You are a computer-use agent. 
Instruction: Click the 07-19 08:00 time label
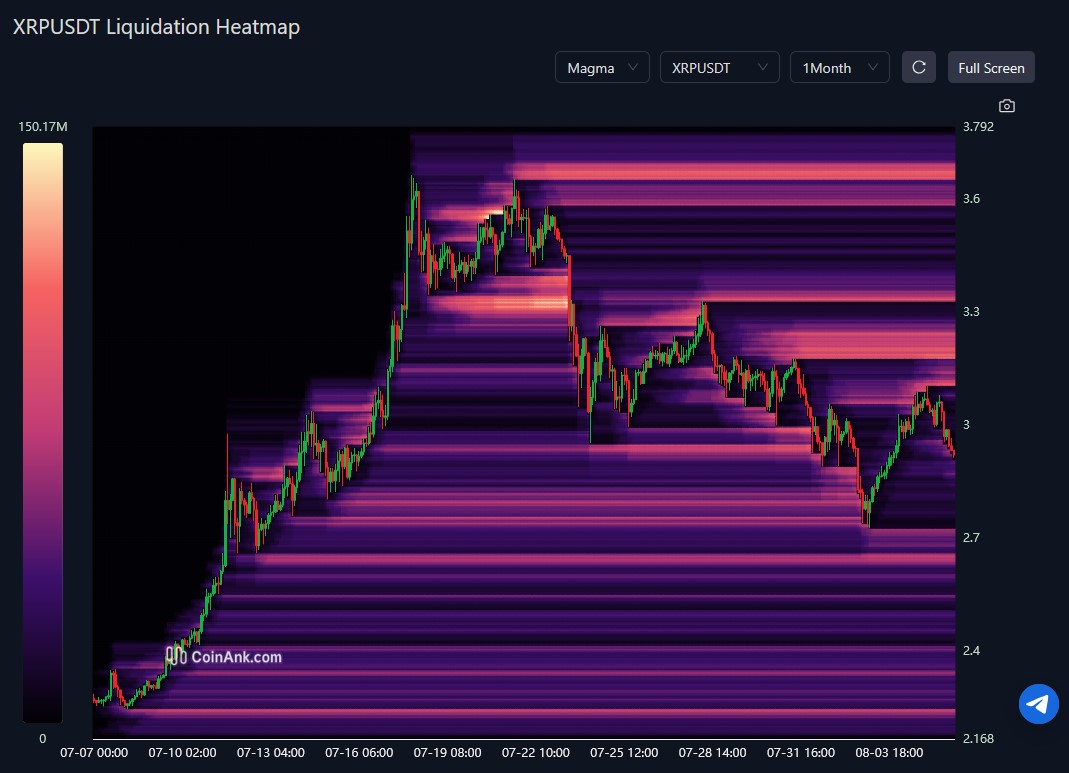447,753
